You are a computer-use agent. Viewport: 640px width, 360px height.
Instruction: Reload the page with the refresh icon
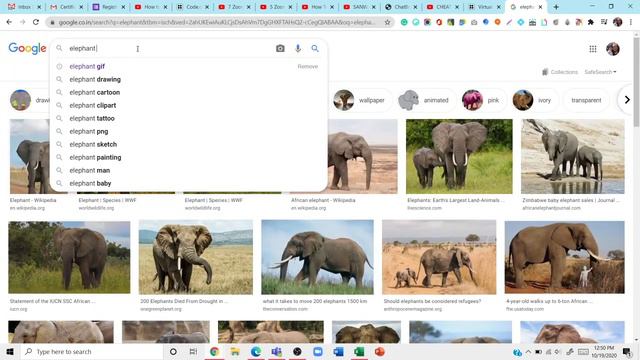36,22
